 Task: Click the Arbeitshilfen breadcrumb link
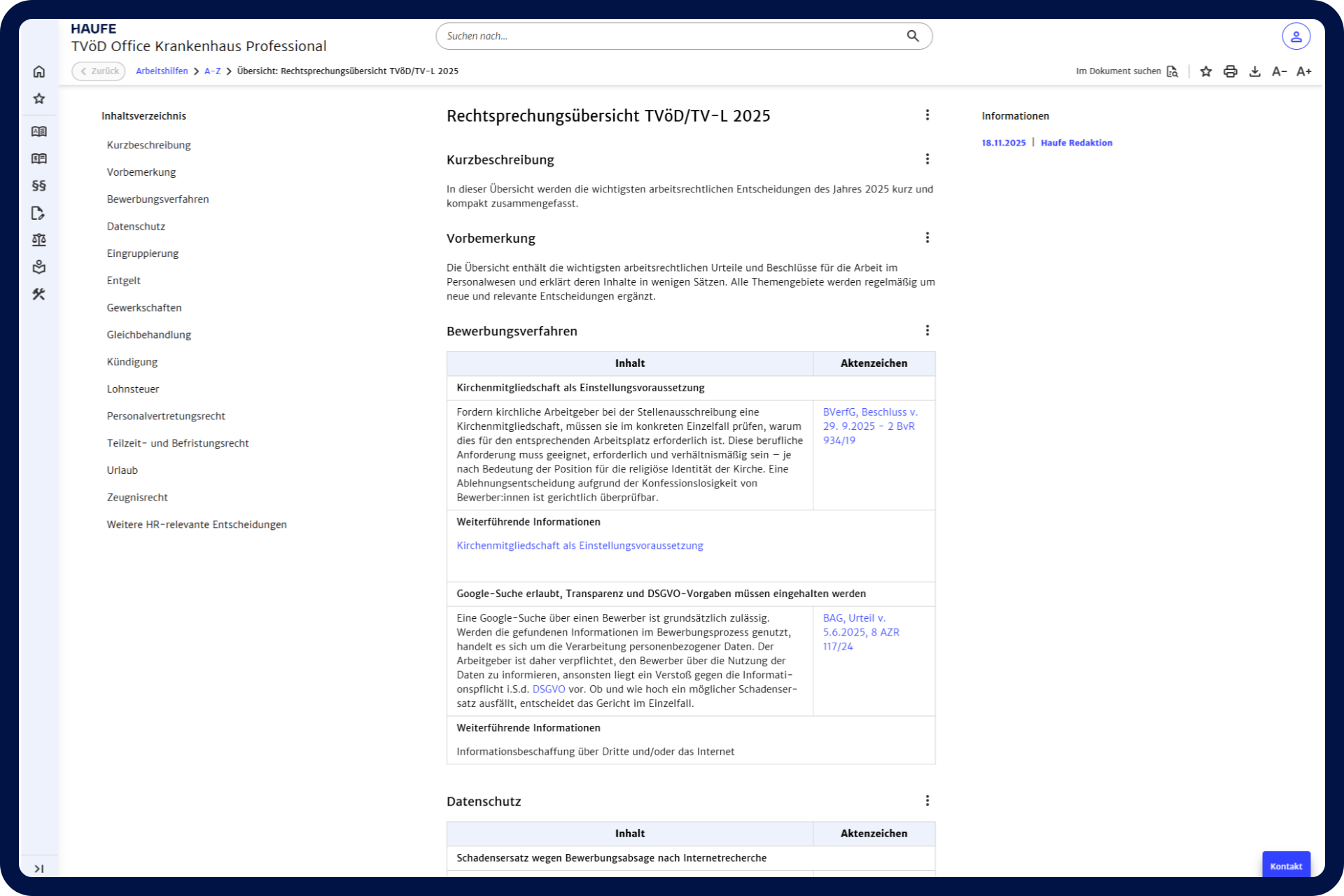click(162, 71)
